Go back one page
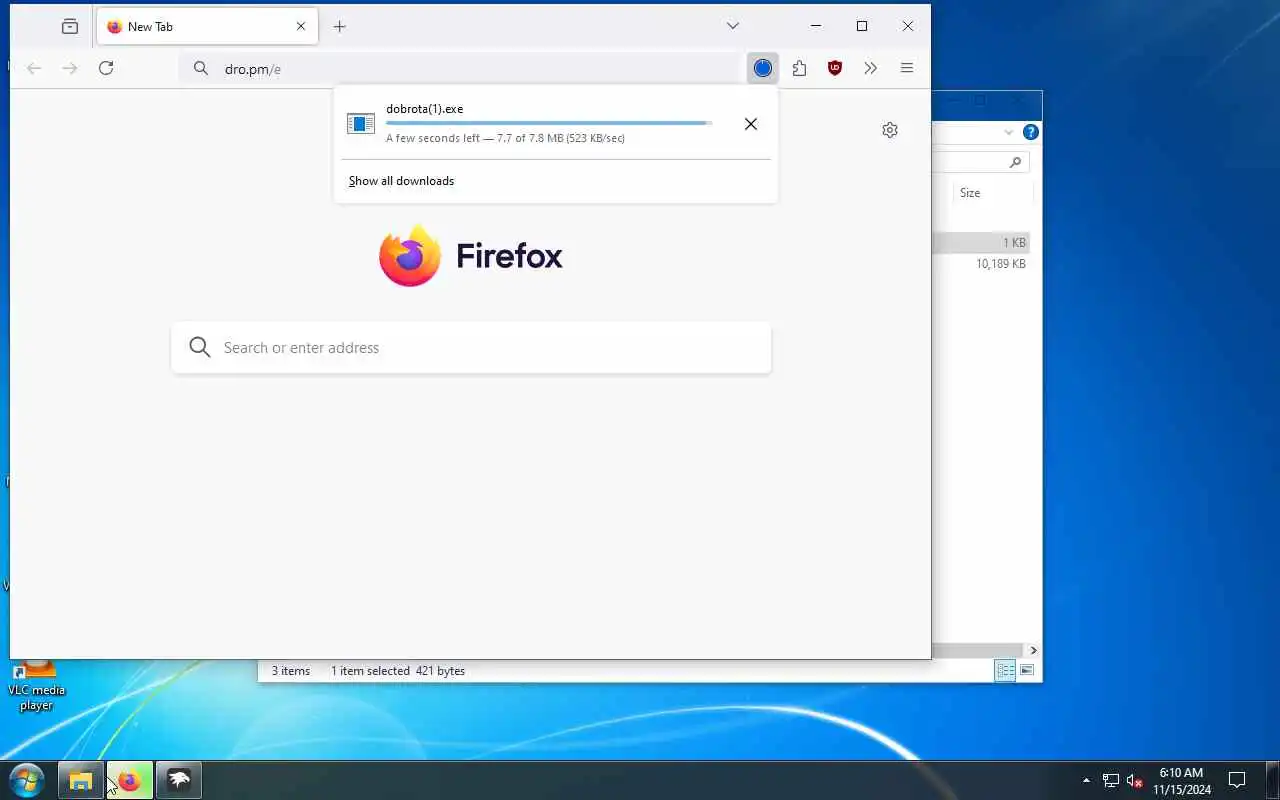1280x800 pixels. (34, 68)
